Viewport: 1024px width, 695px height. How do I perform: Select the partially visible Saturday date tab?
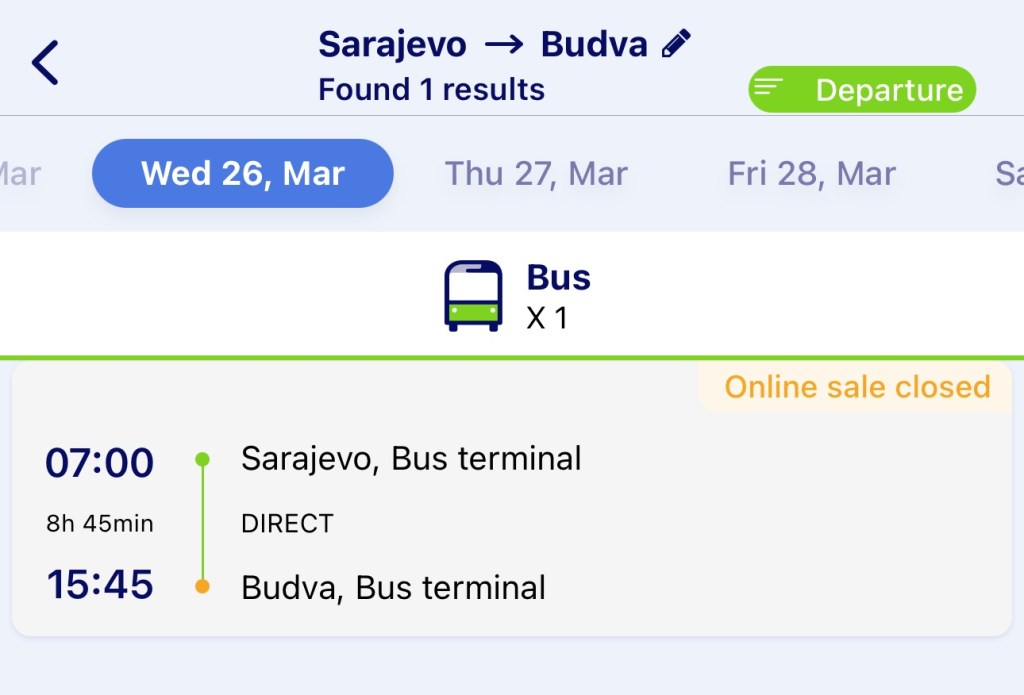(1008, 173)
